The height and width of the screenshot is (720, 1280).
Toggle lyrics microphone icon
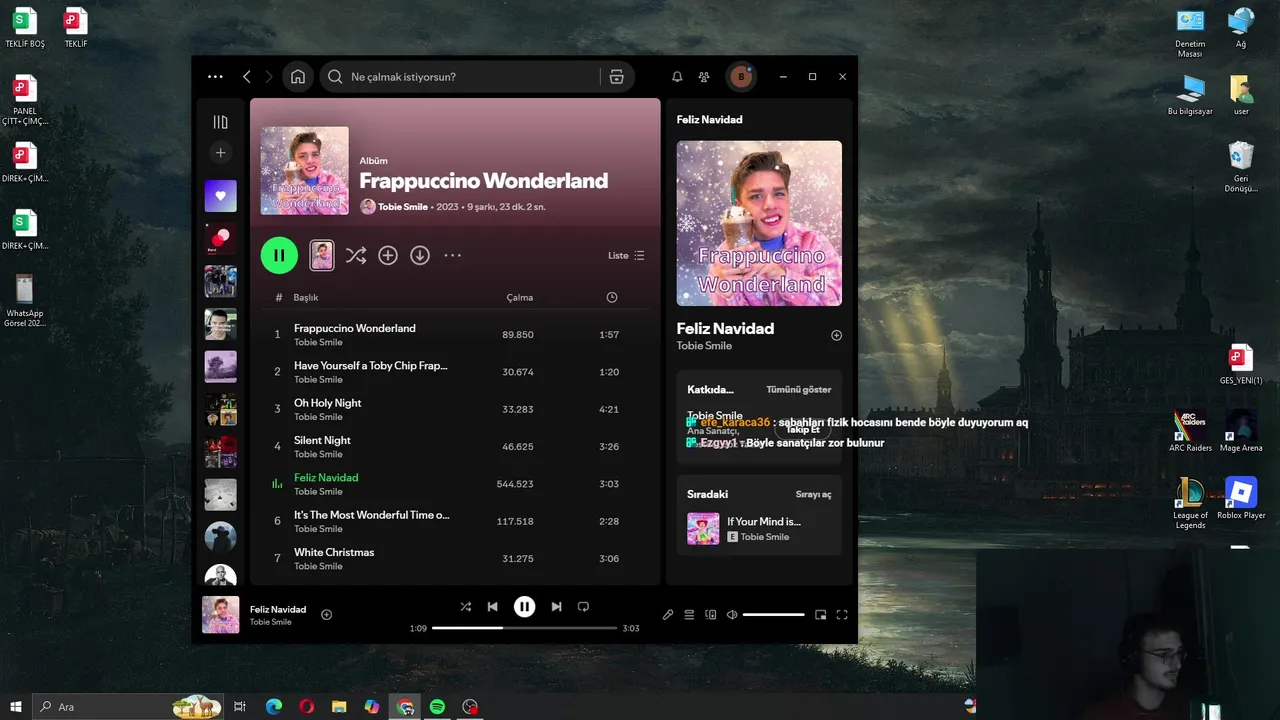pyautogui.click(x=668, y=615)
